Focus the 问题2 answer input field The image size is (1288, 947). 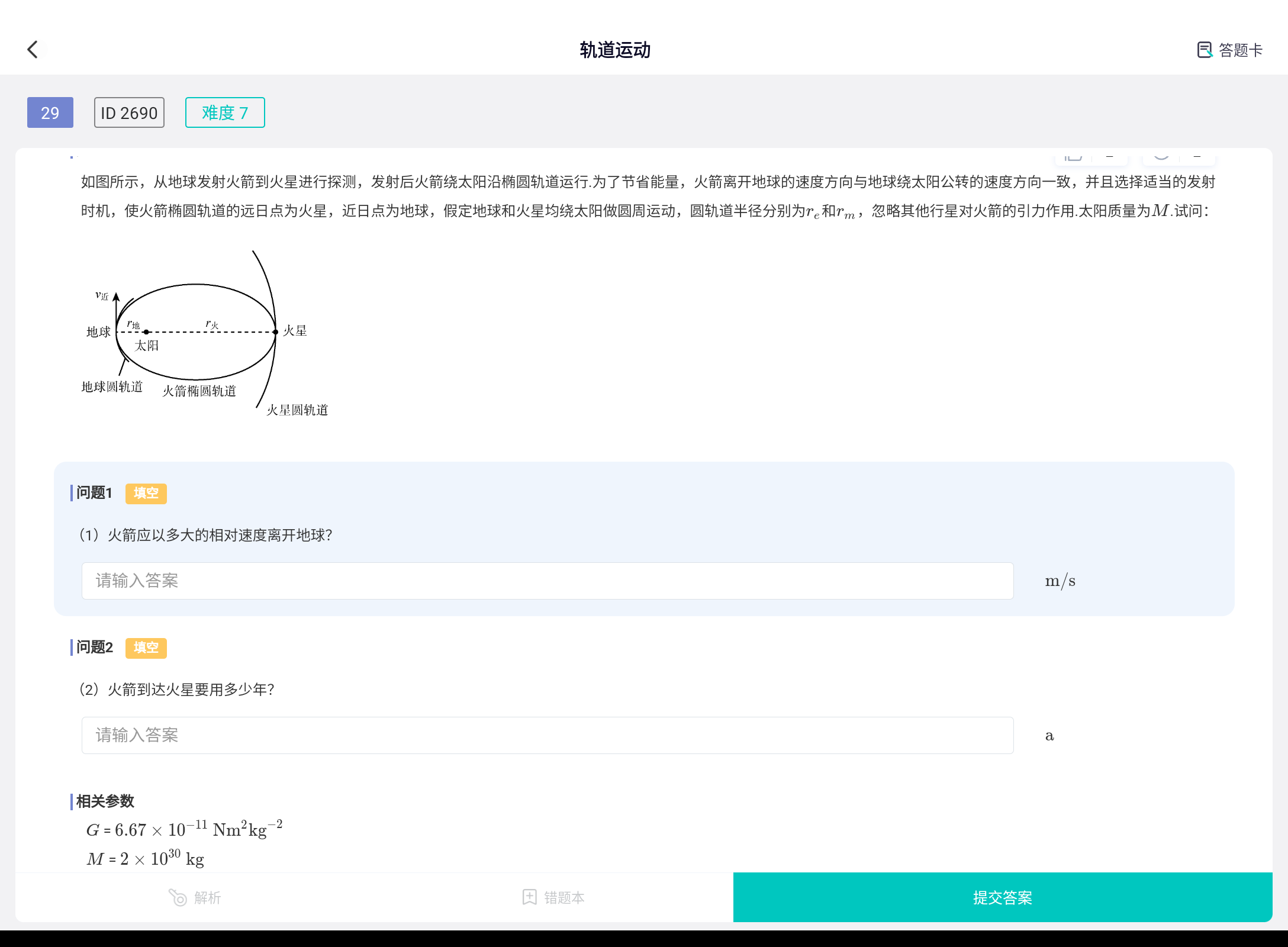pyautogui.click(x=547, y=735)
